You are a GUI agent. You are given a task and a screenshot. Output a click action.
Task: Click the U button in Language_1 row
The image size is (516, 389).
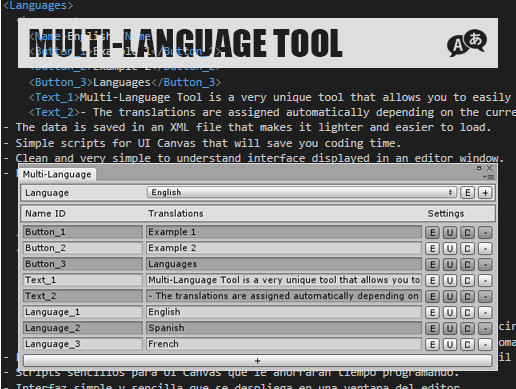click(x=450, y=312)
